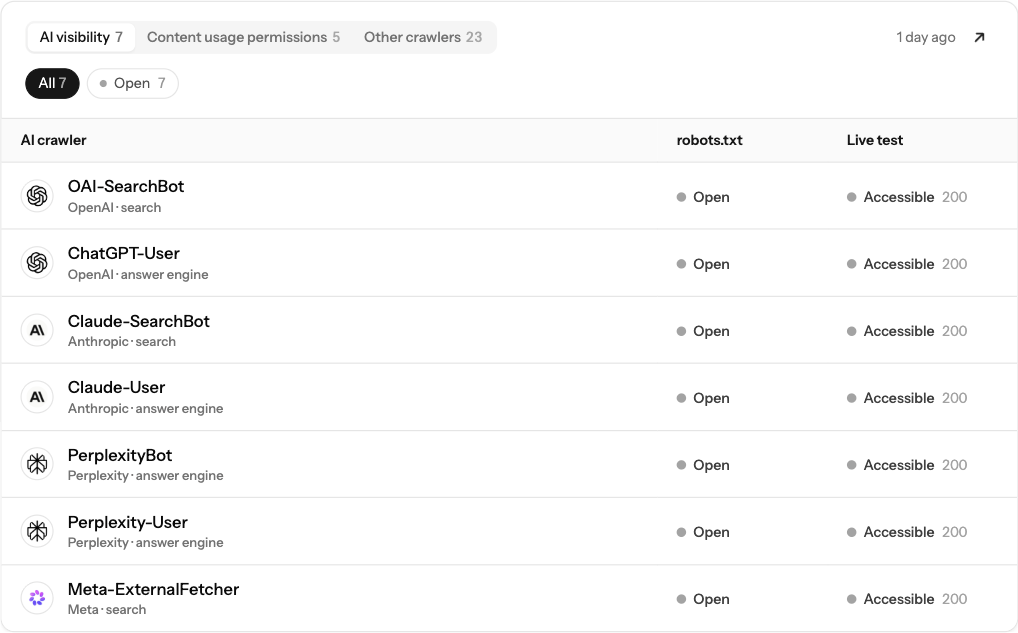This screenshot has height=633, width=1018.
Task: Click Accessible 200 in Perplexity-User row
Action: point(907,532)
